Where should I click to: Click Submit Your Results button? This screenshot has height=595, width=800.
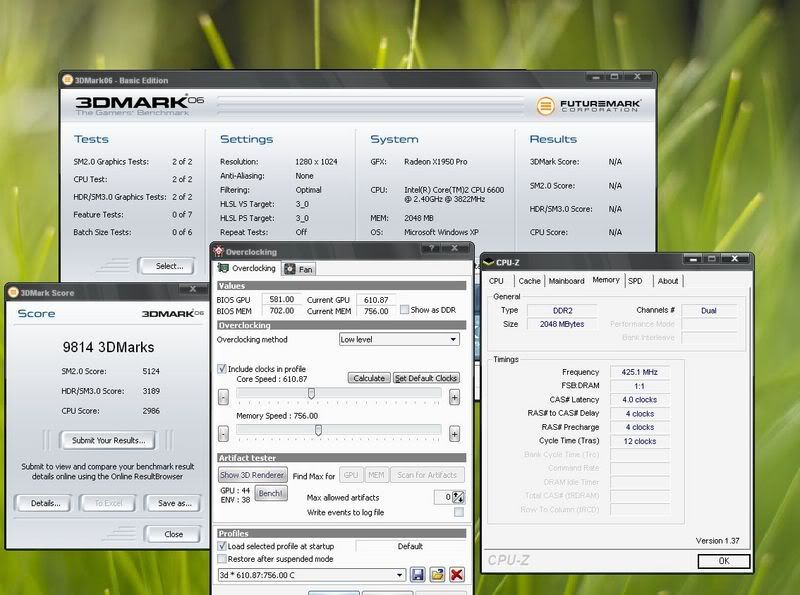tap(108, 440)
